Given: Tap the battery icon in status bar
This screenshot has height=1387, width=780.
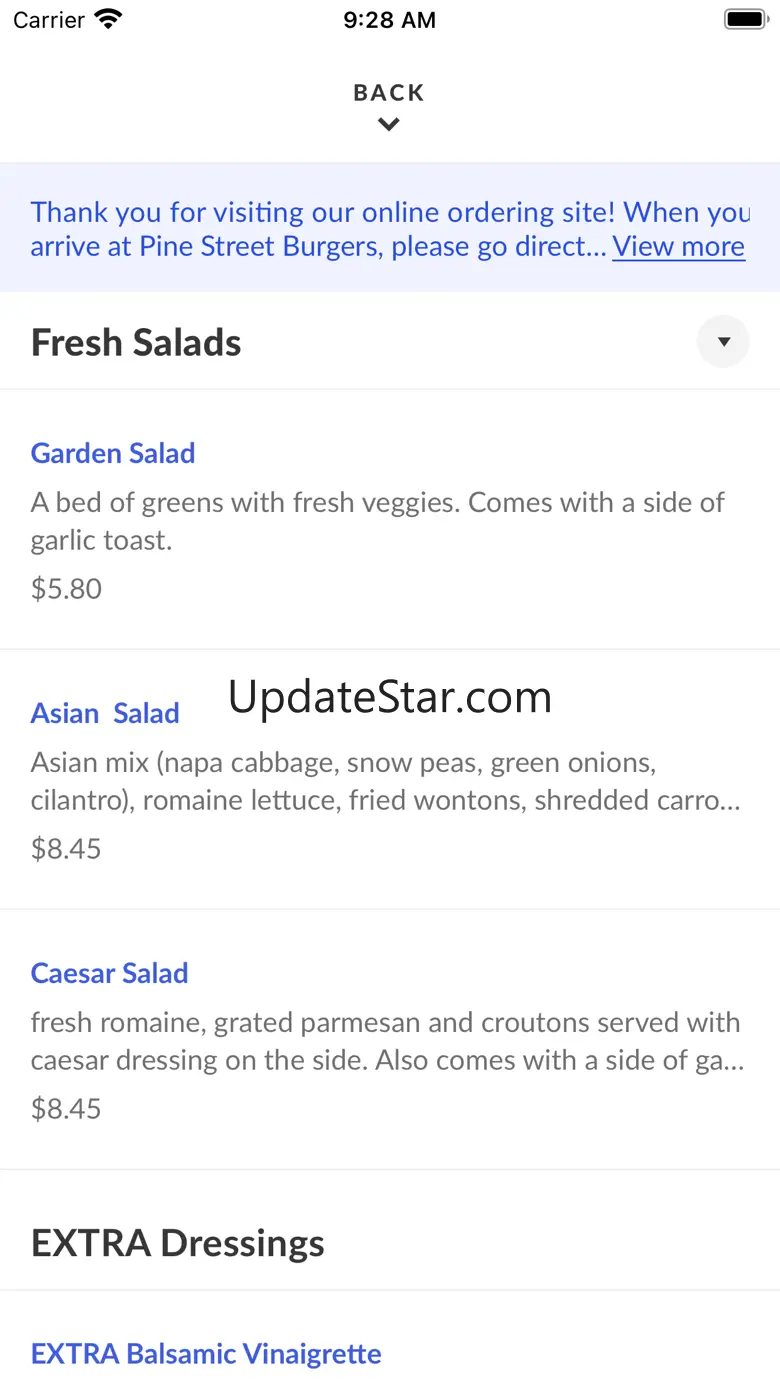Looking at the screenshot, I should [745, 19].
